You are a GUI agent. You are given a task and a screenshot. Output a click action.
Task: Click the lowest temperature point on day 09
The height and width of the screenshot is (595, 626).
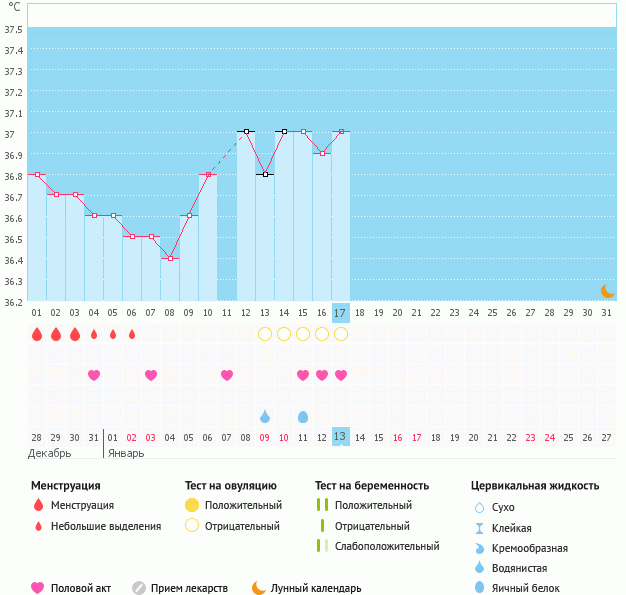(x=170, y=259)
